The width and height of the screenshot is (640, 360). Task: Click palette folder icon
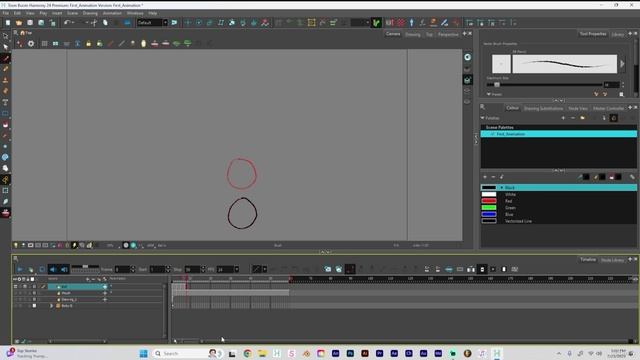pyautogui.click(x=582, y=118)
